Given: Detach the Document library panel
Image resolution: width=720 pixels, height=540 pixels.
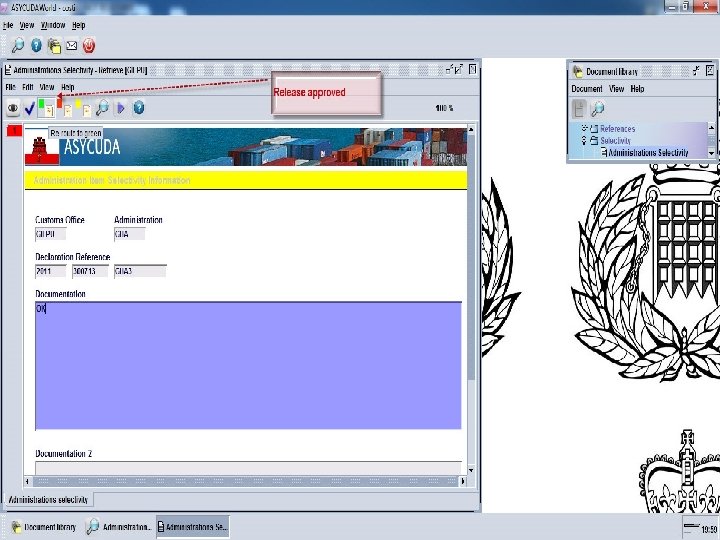Looking at the screenshot, I should point(697,70).
